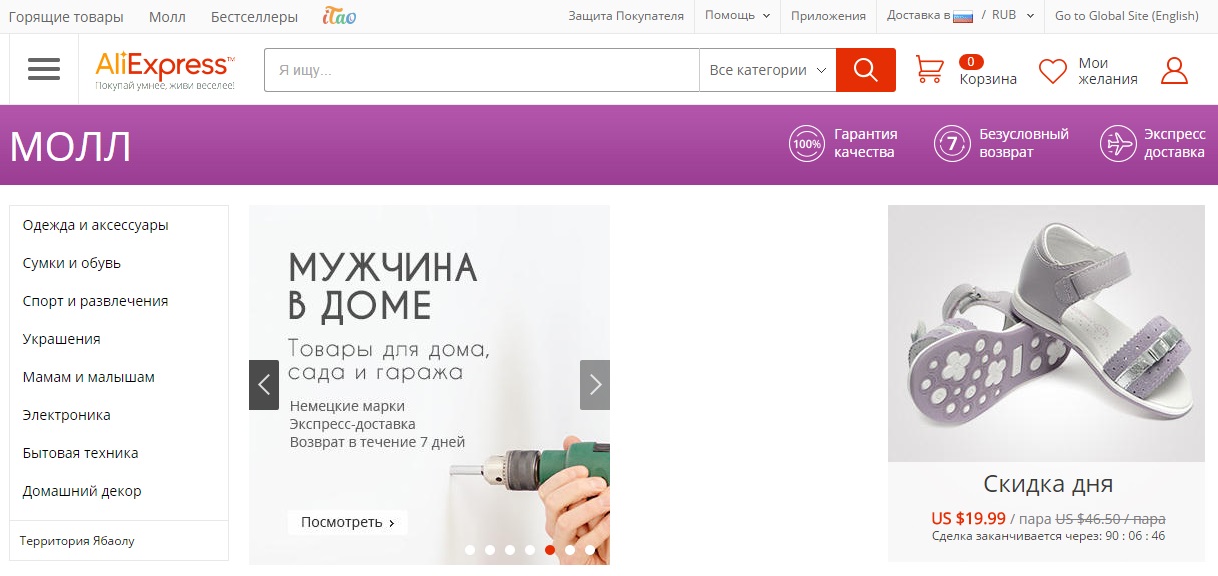Open the Все категории dropdown
The image size is (1218, 576).
pos(767,70)
